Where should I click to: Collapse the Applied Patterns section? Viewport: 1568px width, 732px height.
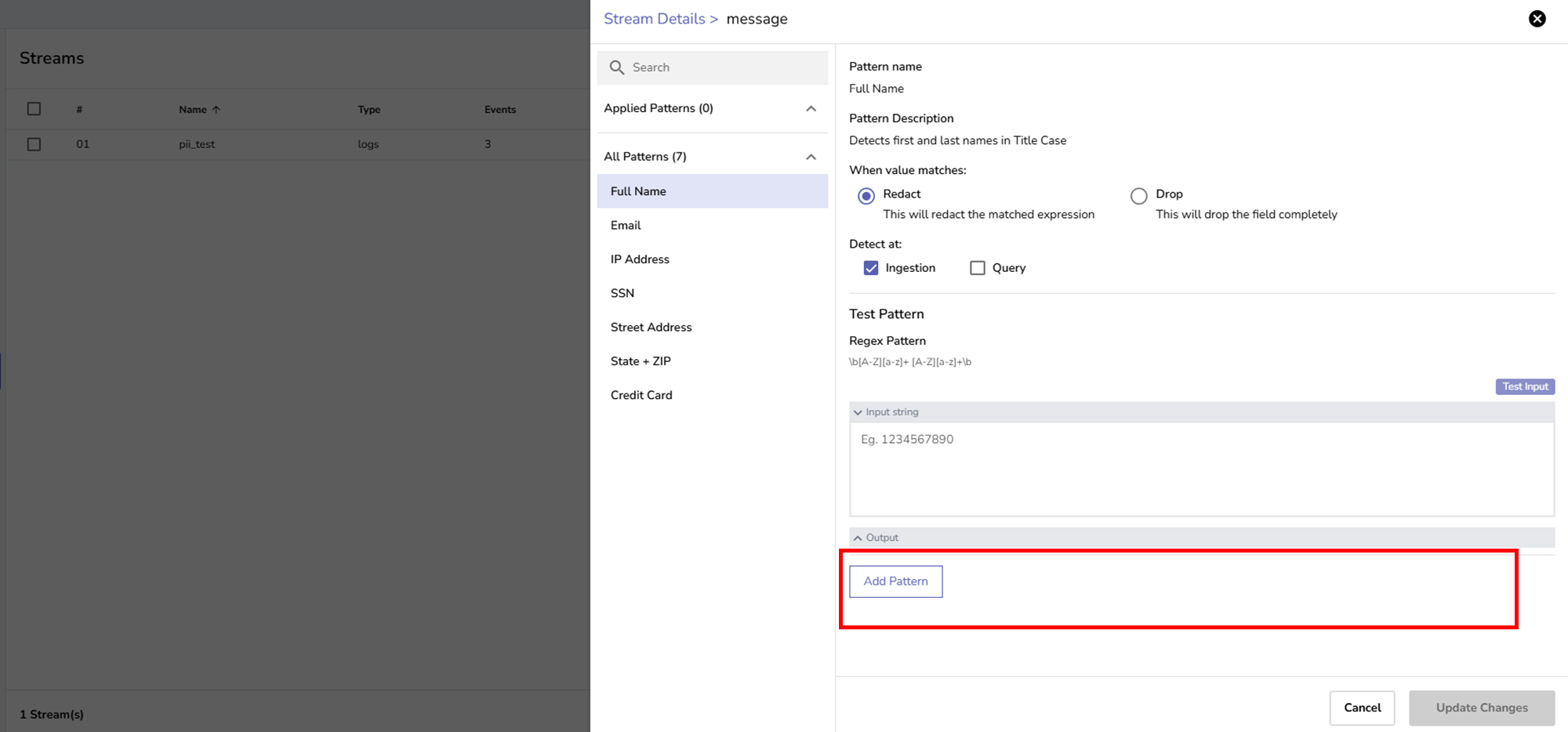pos(811,109)
